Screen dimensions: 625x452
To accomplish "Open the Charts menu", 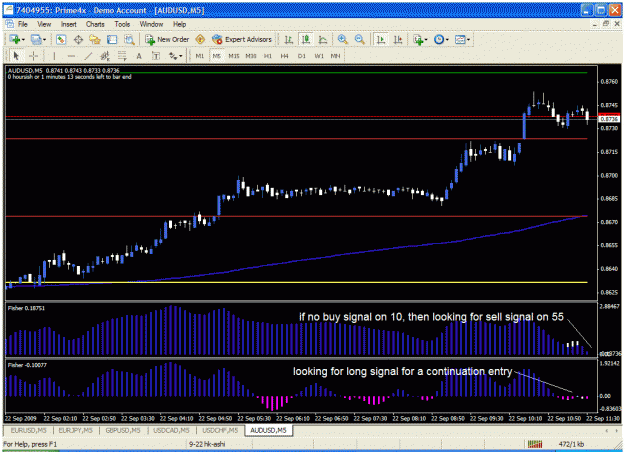I will (x=95, y=24).
